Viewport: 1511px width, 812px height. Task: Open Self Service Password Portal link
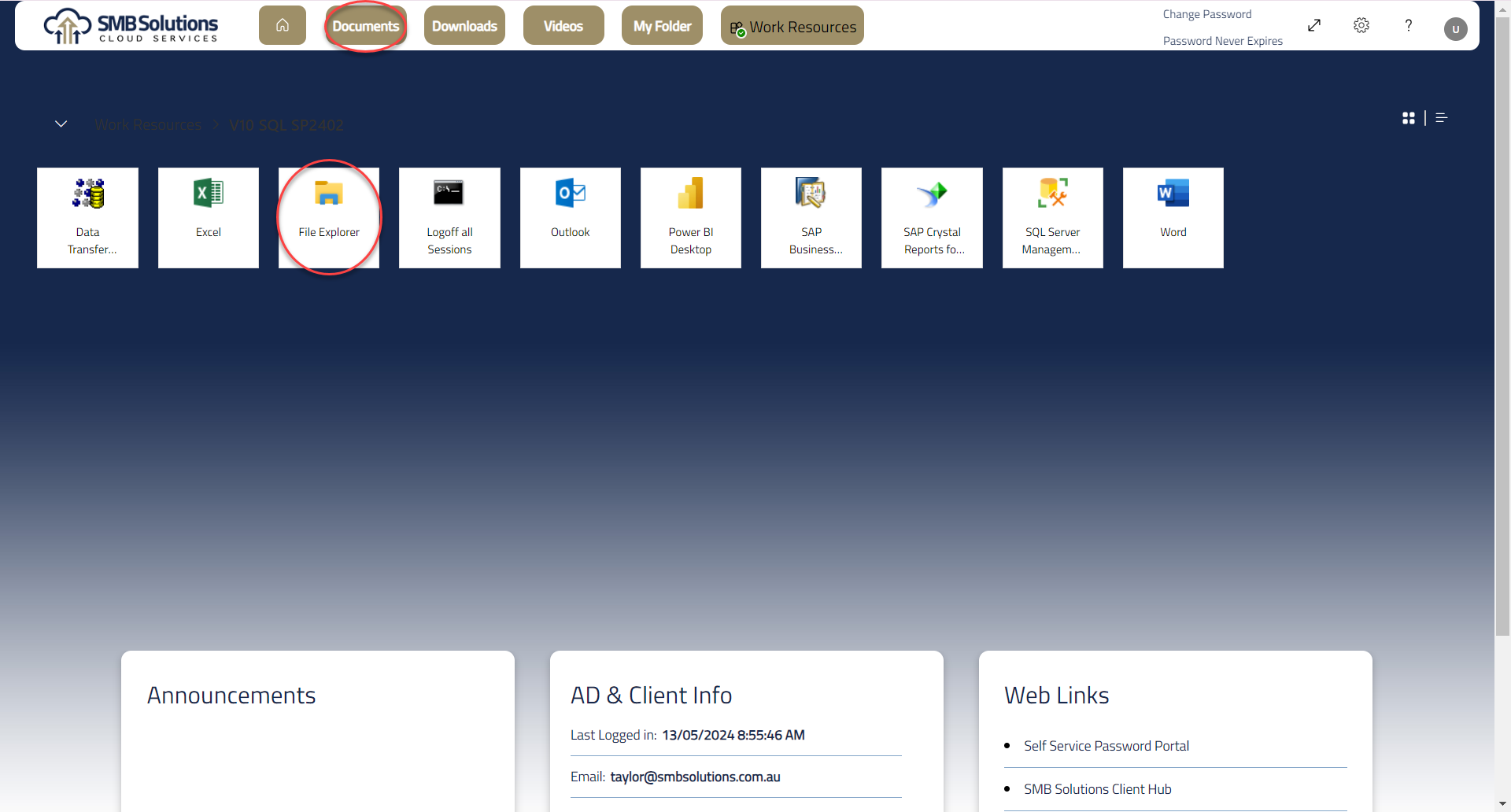[x=1106, y=746]
